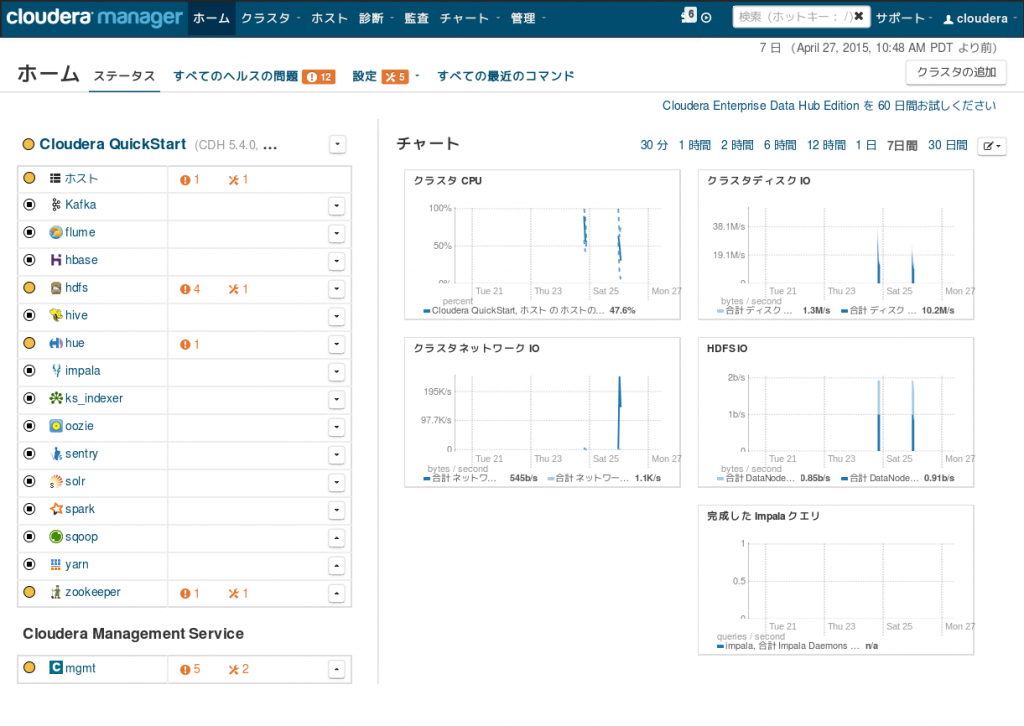This screenshot has height=726, width=1024.
Task: Click the yarn service icon
Action: [x=56, y=565]
